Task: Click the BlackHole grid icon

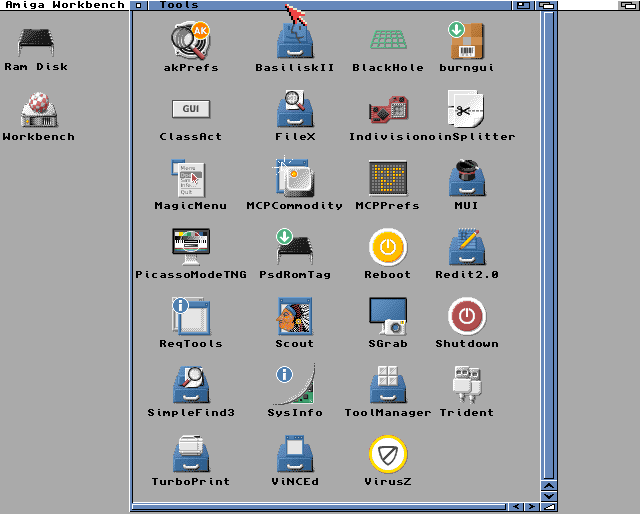Action: pos(387,41)
